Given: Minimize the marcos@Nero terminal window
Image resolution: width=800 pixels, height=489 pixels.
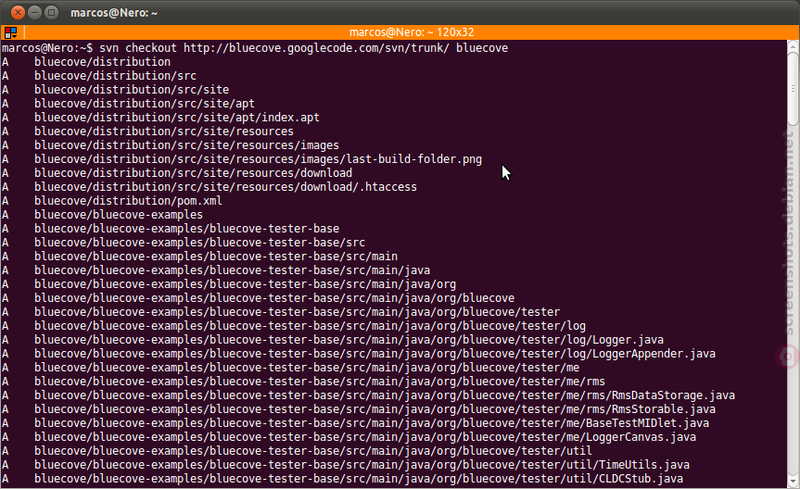Looking at the screenshot, I should (x=35, y=12).
